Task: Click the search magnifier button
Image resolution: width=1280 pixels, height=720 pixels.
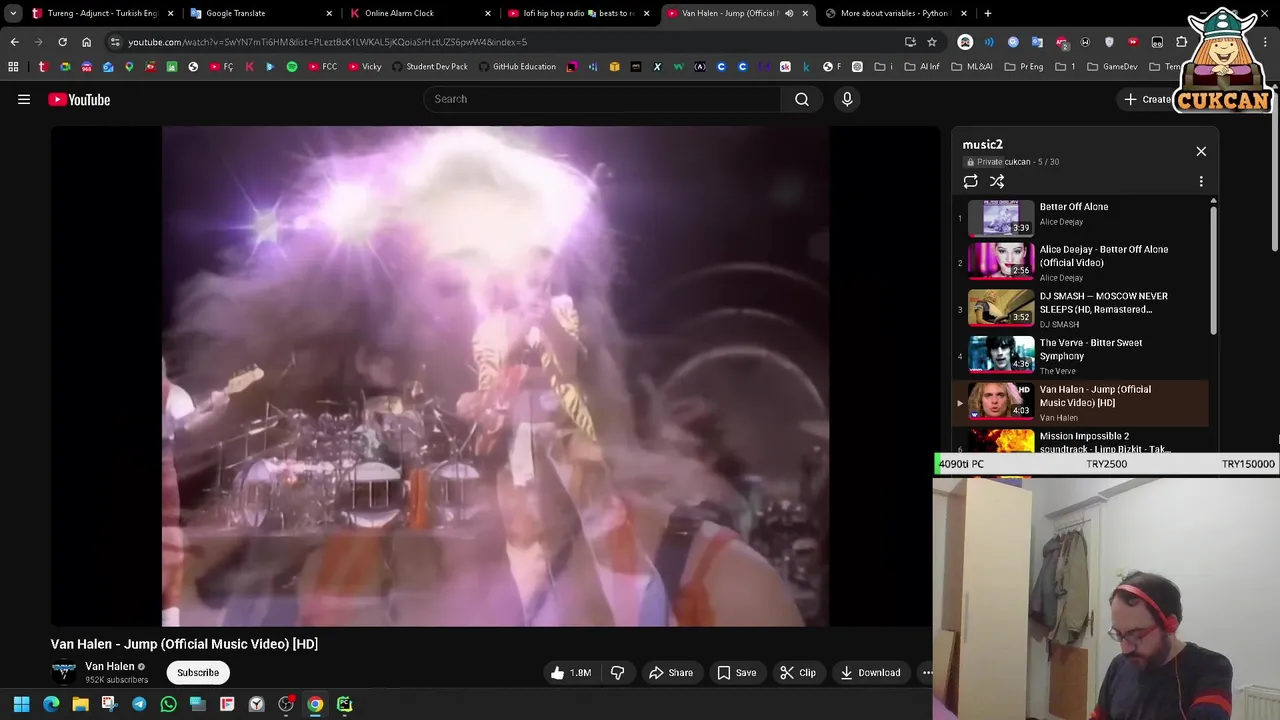Action: [x=802, y=99]
